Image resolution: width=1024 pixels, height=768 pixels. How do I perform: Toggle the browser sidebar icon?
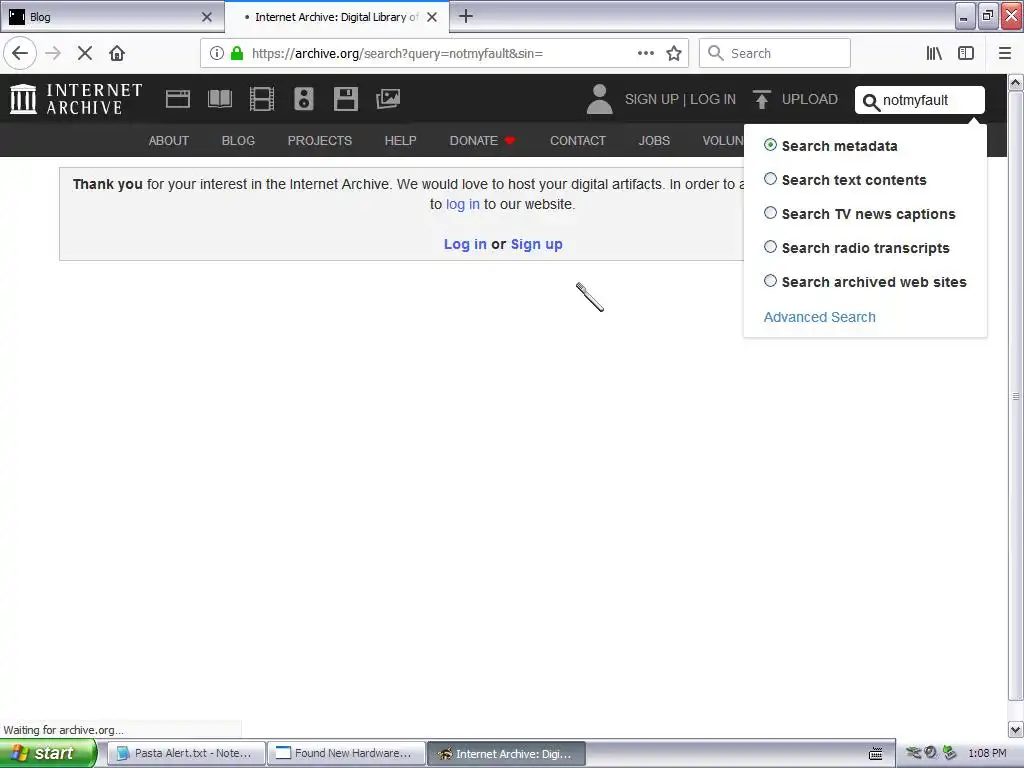click(966, 54)
